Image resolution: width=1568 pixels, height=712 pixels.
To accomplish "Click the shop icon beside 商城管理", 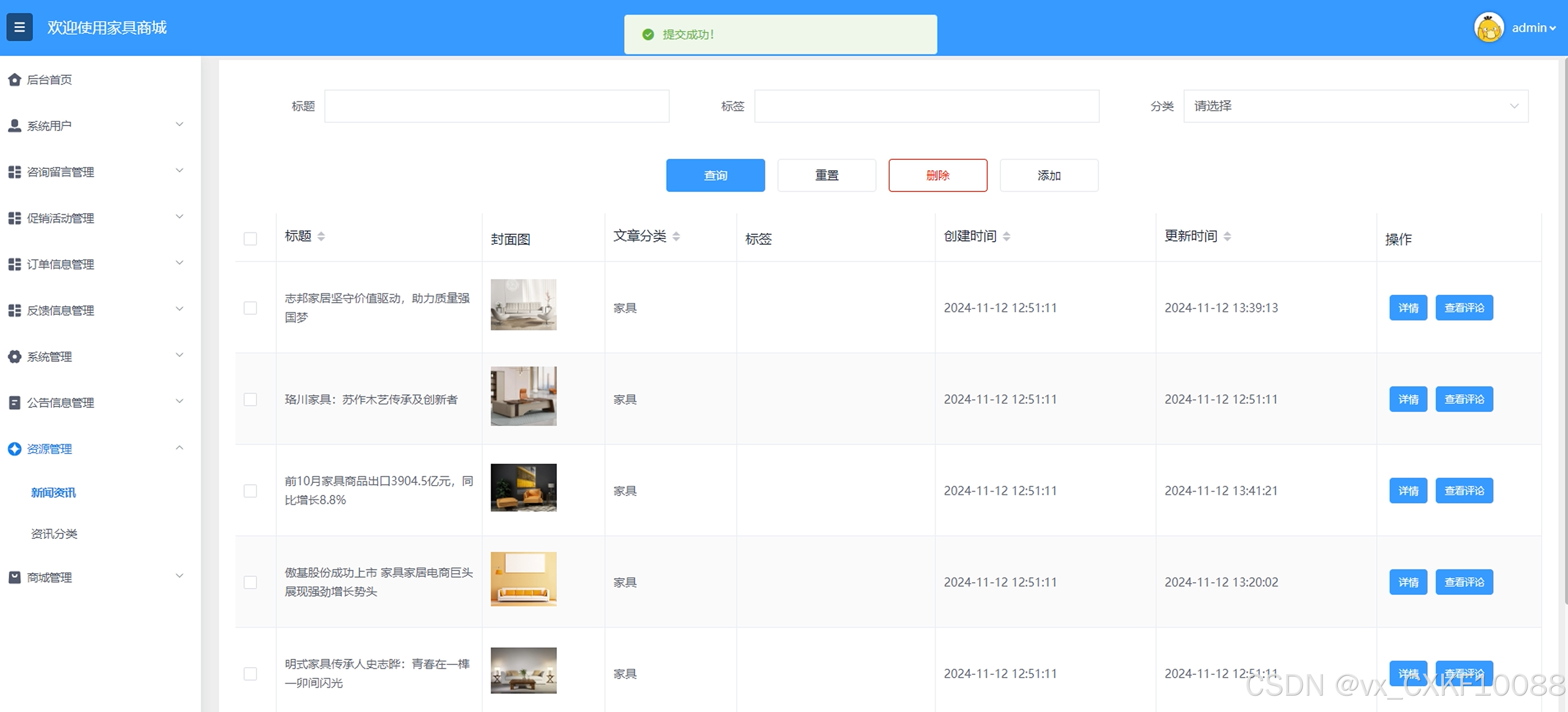I will pos(15,578).
